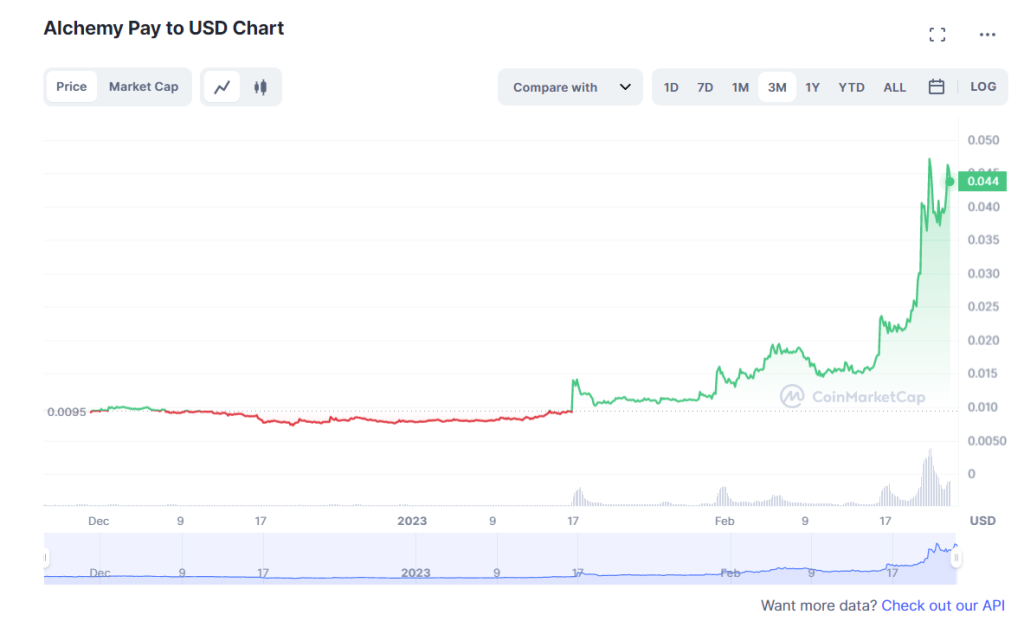
Task: Select the 1D time range
Action: tap(671, 88)
